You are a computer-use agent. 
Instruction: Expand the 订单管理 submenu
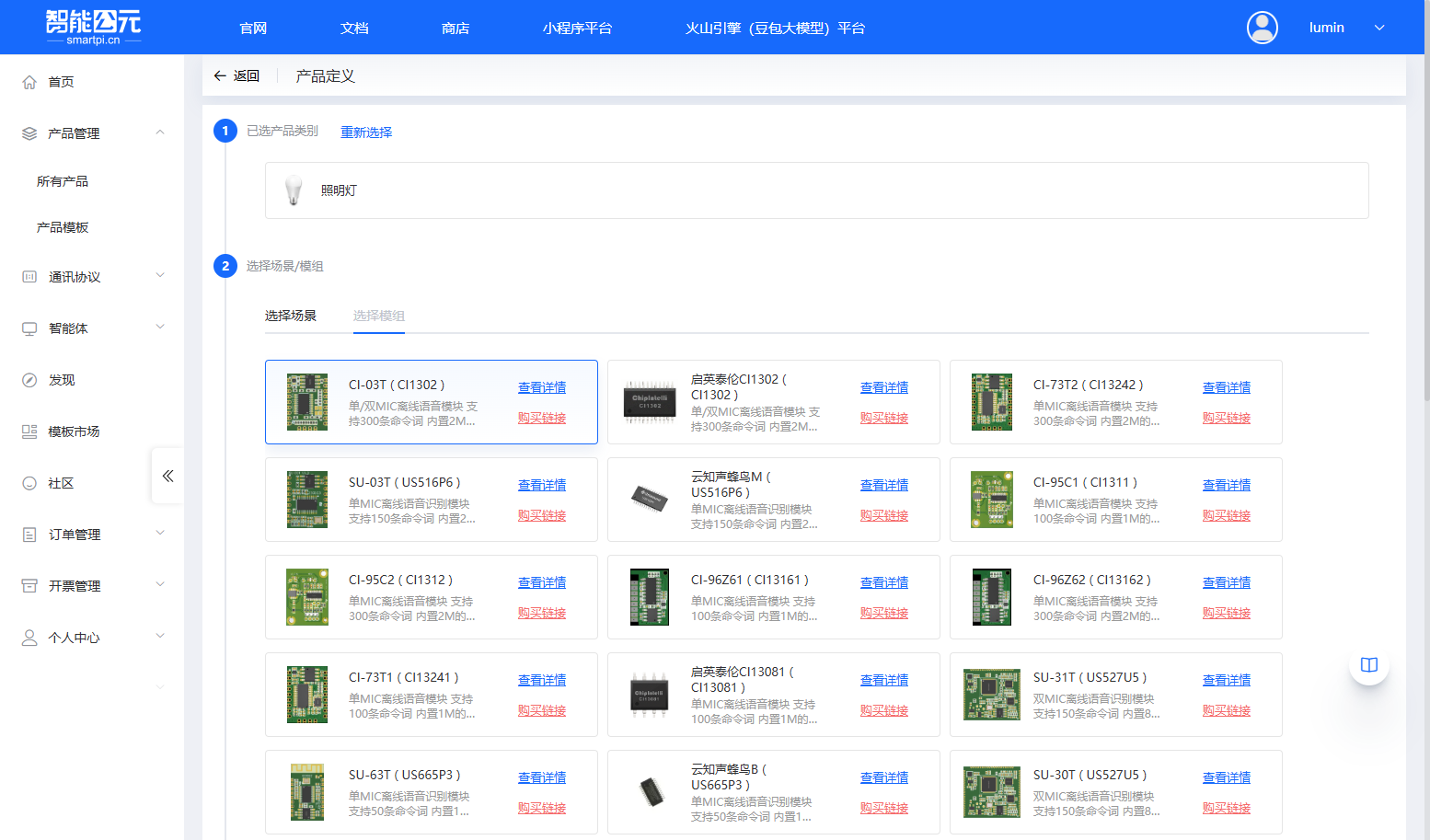pyautogui.click(x=160, y=534)
